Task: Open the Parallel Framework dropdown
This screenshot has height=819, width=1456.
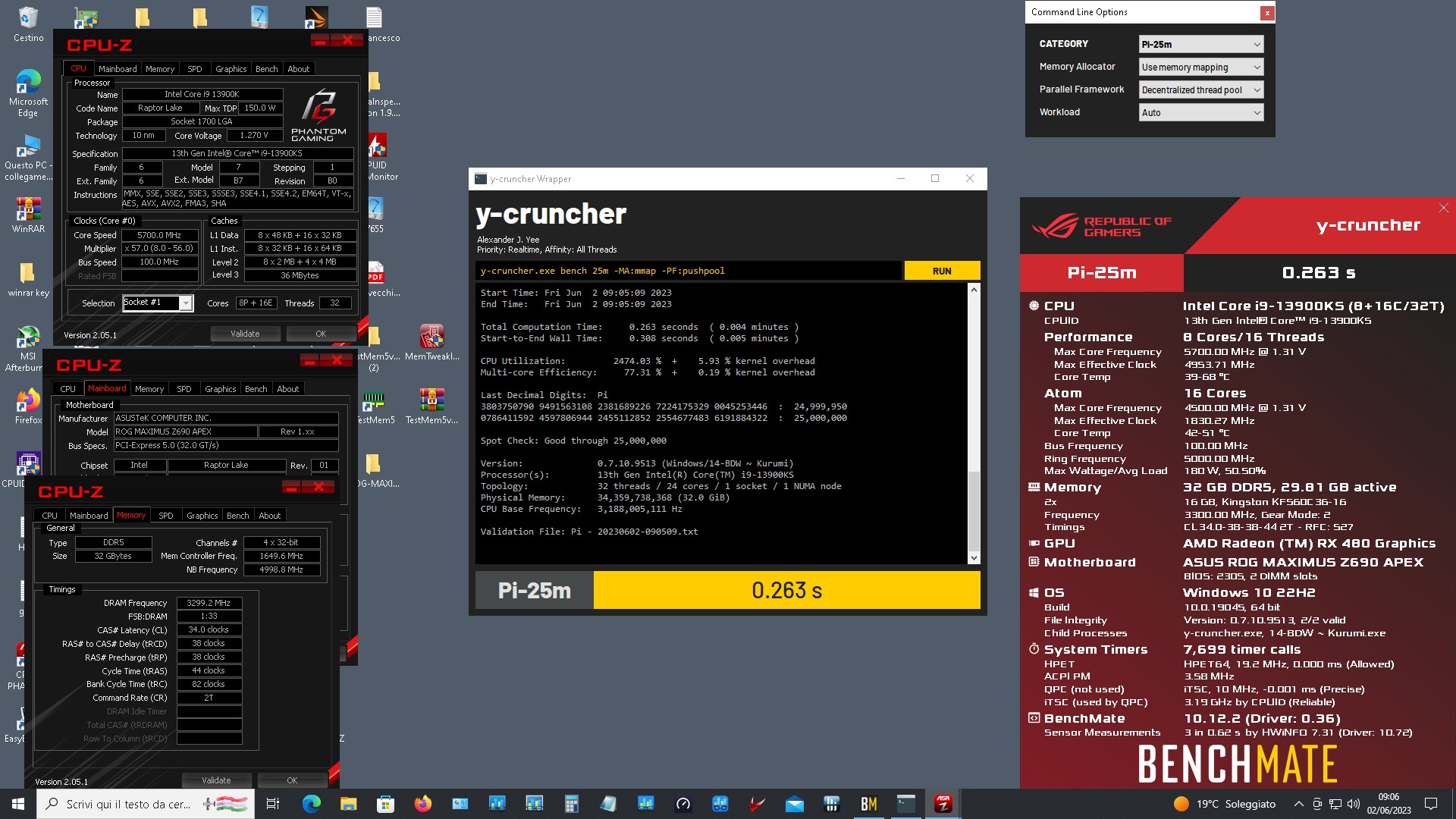Action: (x=1200, y=89)
